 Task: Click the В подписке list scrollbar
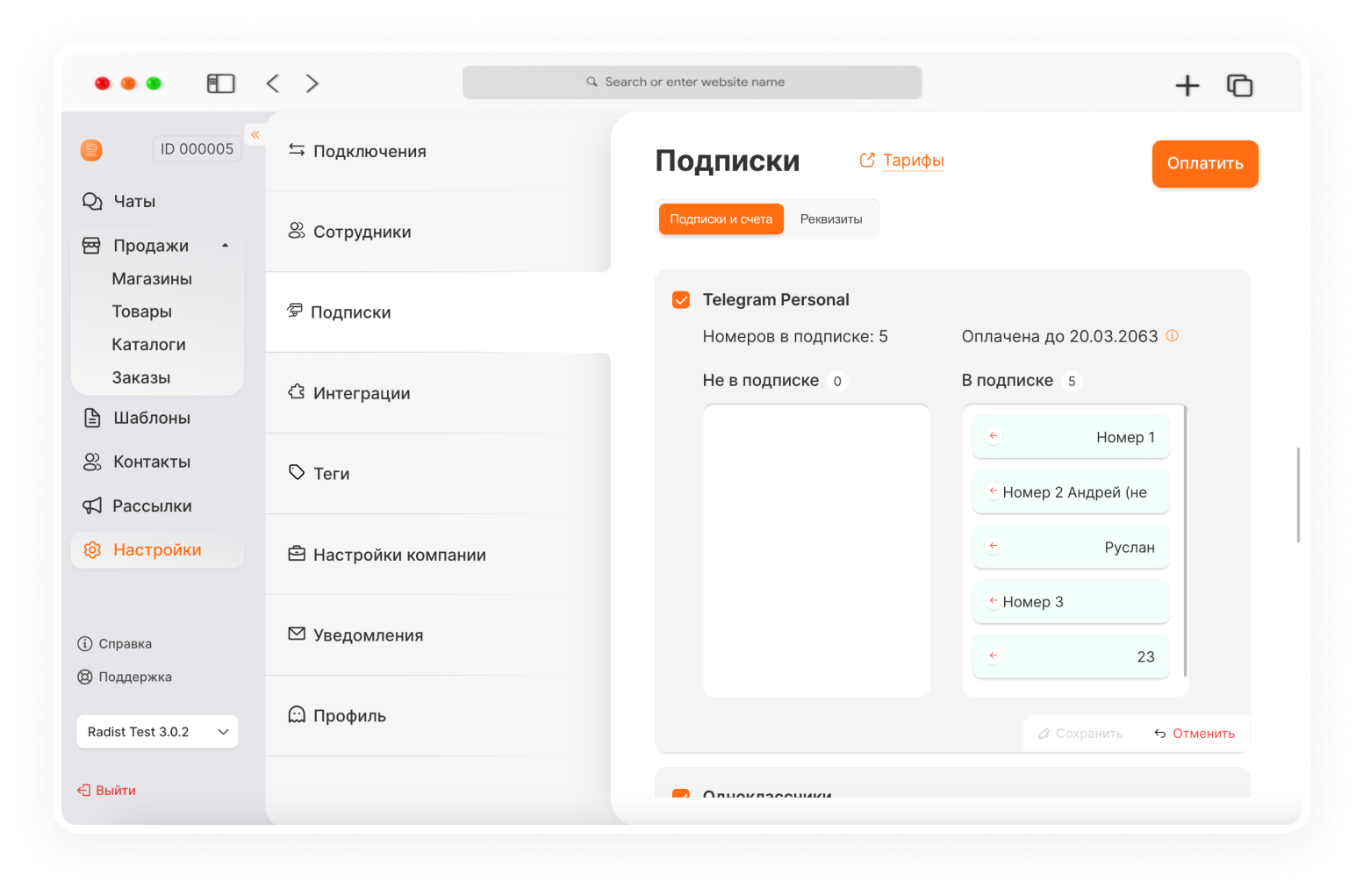[x=1185, y=541]
